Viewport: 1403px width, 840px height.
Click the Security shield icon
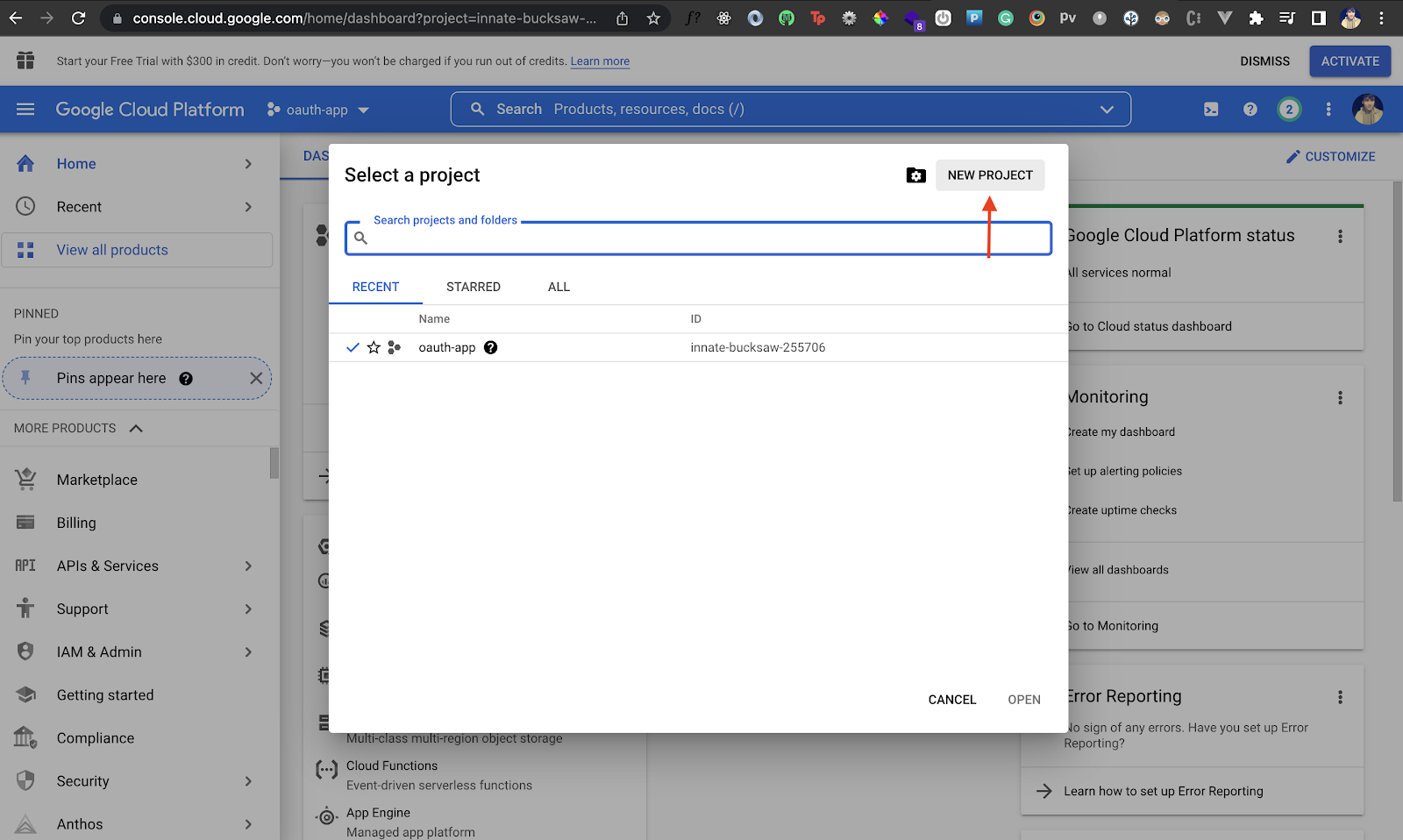point(25,780)
